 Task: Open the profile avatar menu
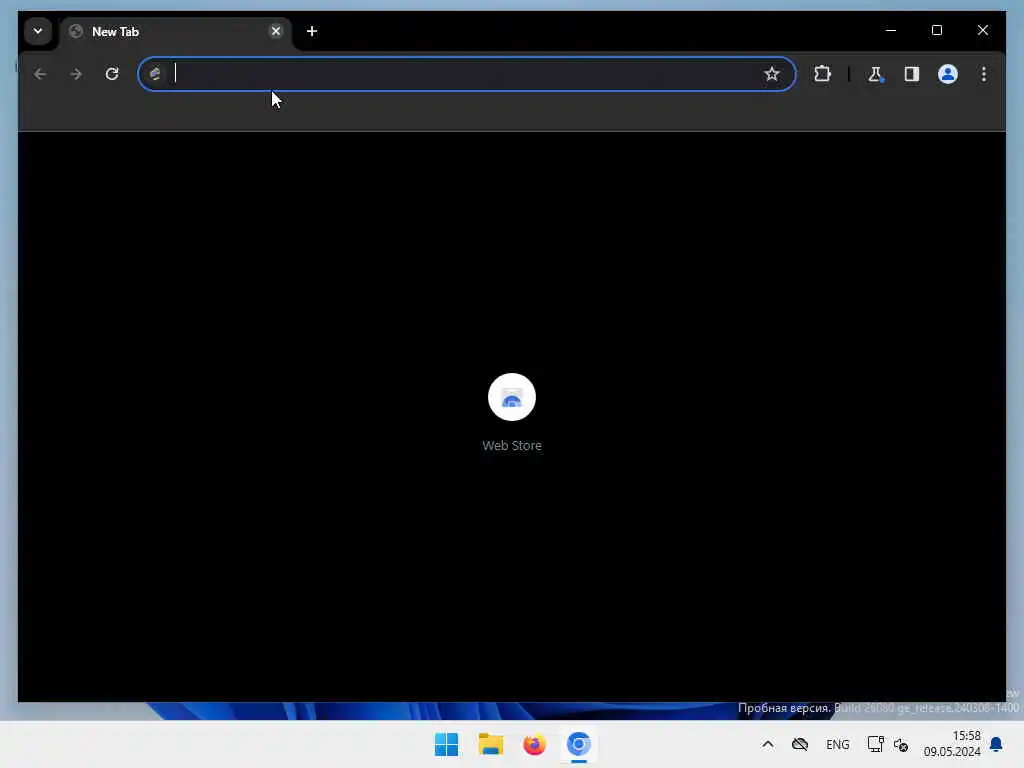948,74
